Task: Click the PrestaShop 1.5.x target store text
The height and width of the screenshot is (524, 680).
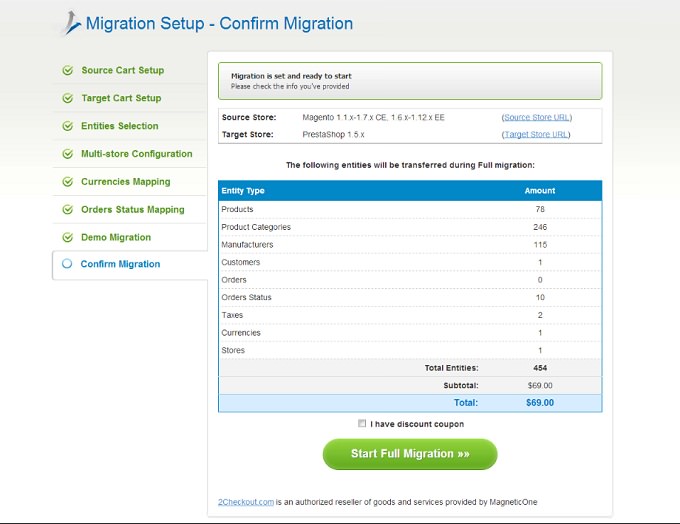Action: click(333, 134)
